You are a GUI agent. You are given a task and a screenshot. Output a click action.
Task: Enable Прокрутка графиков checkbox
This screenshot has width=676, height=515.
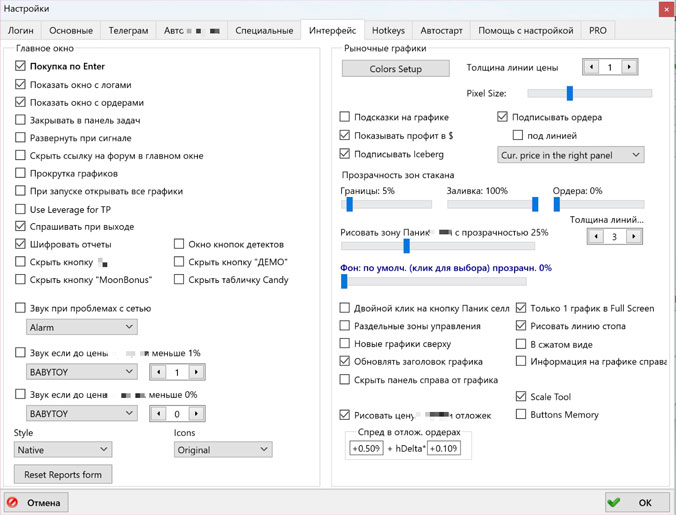[20, 173]
